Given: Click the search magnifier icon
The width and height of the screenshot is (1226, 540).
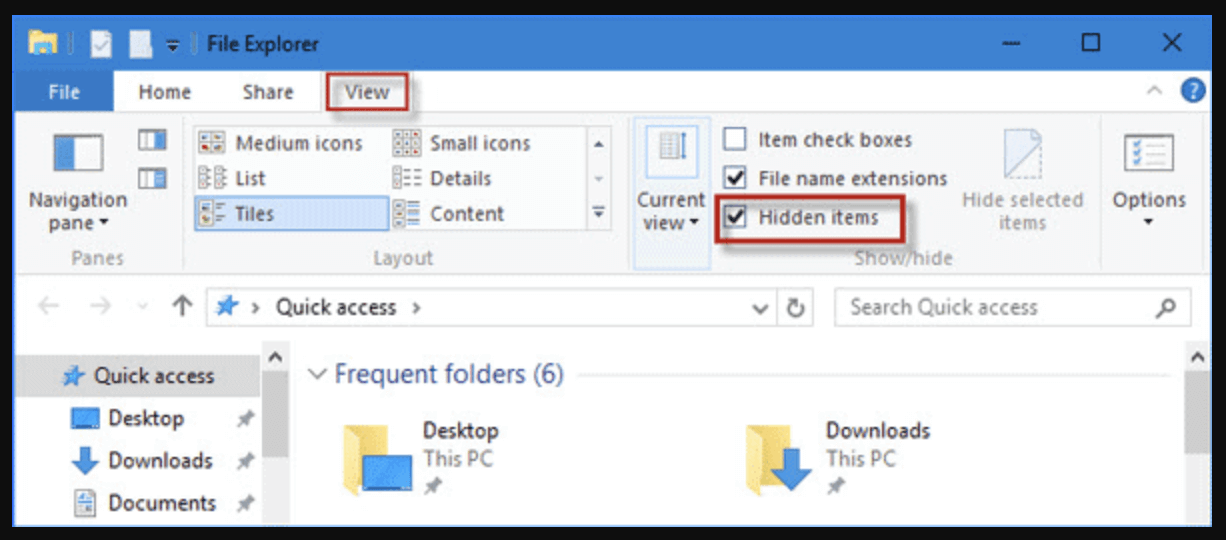Looking at the screenshot, I should tap(1166, 308).
